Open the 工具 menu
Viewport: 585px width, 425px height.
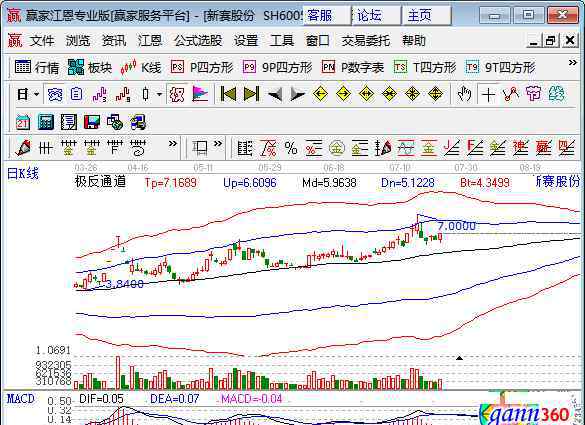[x=282, y=40]
